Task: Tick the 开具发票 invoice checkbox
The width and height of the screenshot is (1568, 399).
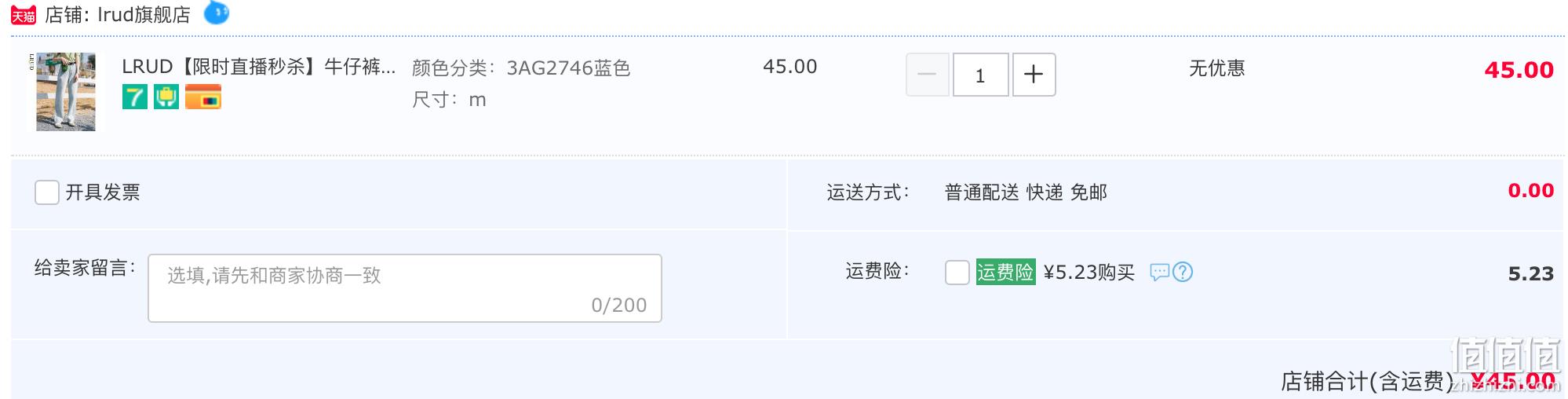Action: click(47, 192)
